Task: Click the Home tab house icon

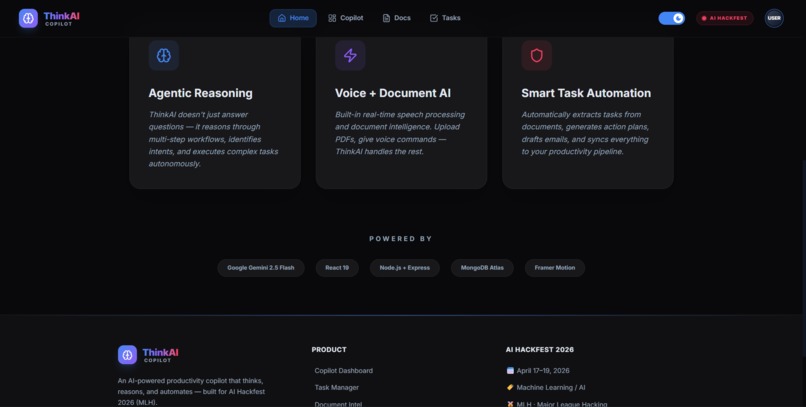Action: pyautogui.click(x=282, y=18)
